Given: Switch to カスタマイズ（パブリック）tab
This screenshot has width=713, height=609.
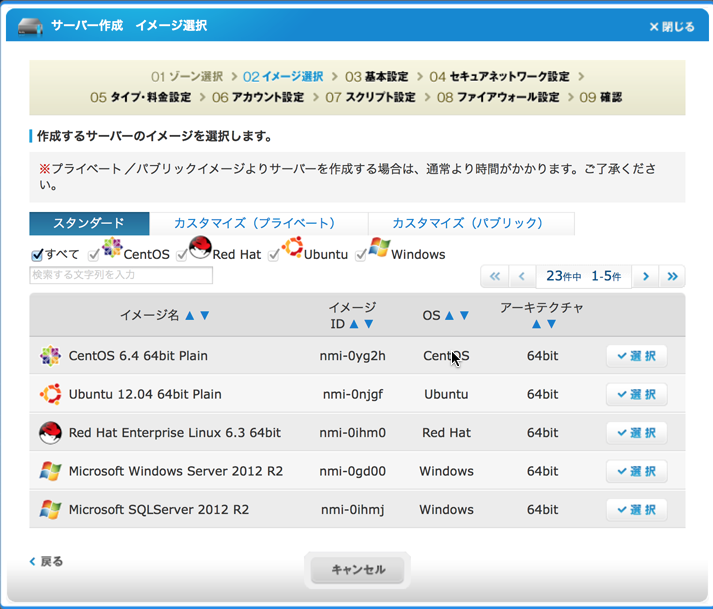Looking at the screenshot, I should click(x=471, y=223).
